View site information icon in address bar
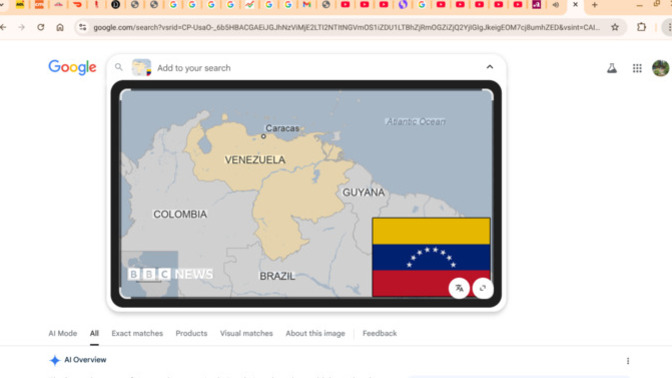 coord(82,27)
